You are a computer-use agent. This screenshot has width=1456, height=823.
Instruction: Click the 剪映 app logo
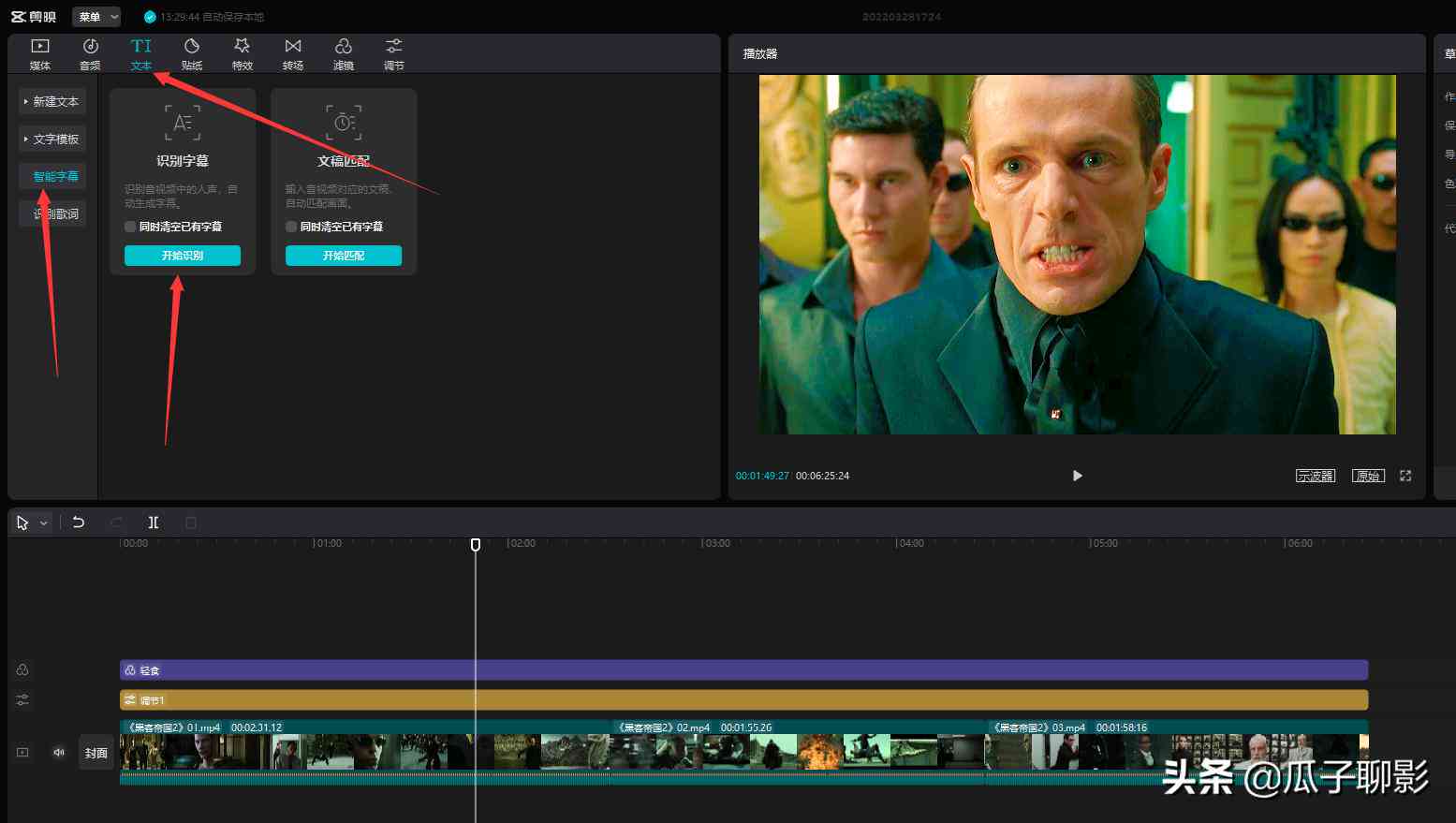[x=34, y=17]
